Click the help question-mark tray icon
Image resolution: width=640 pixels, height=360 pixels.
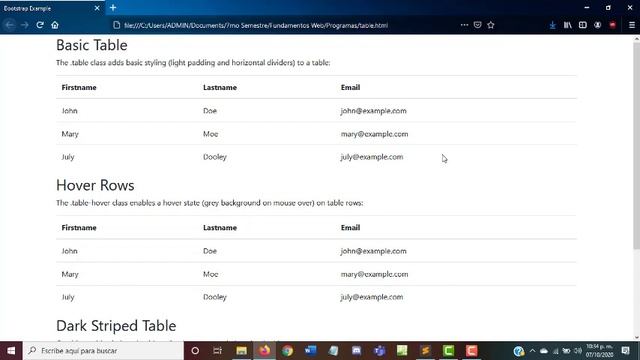(x=519, y=351)
